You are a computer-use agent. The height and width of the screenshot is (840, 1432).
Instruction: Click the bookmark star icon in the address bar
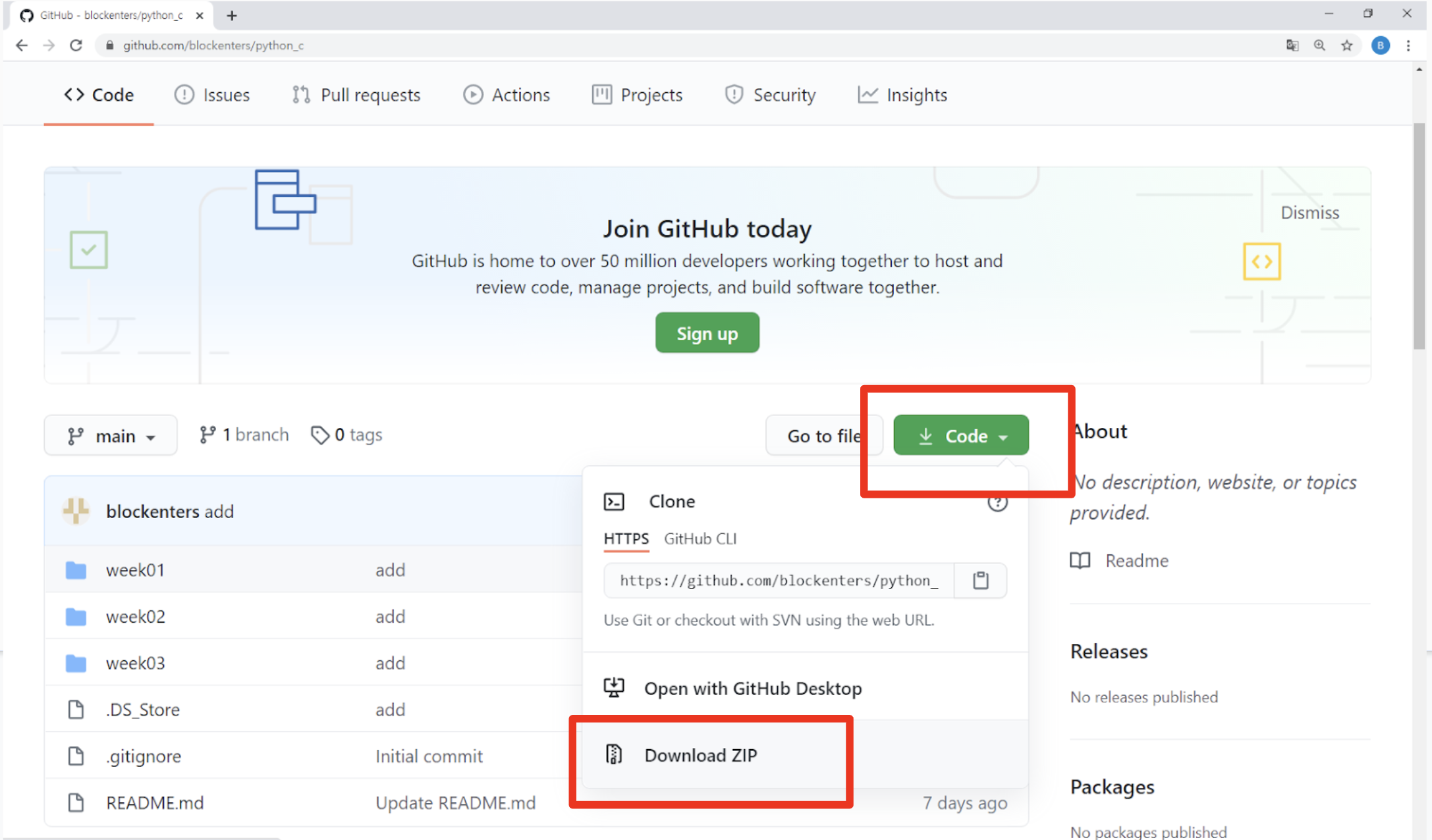pos(1346,45)
